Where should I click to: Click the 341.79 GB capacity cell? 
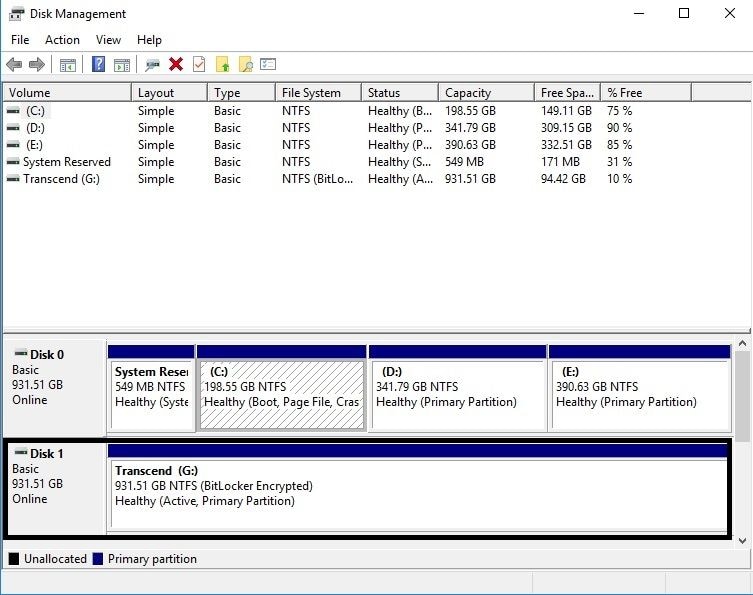click(470, 128)
